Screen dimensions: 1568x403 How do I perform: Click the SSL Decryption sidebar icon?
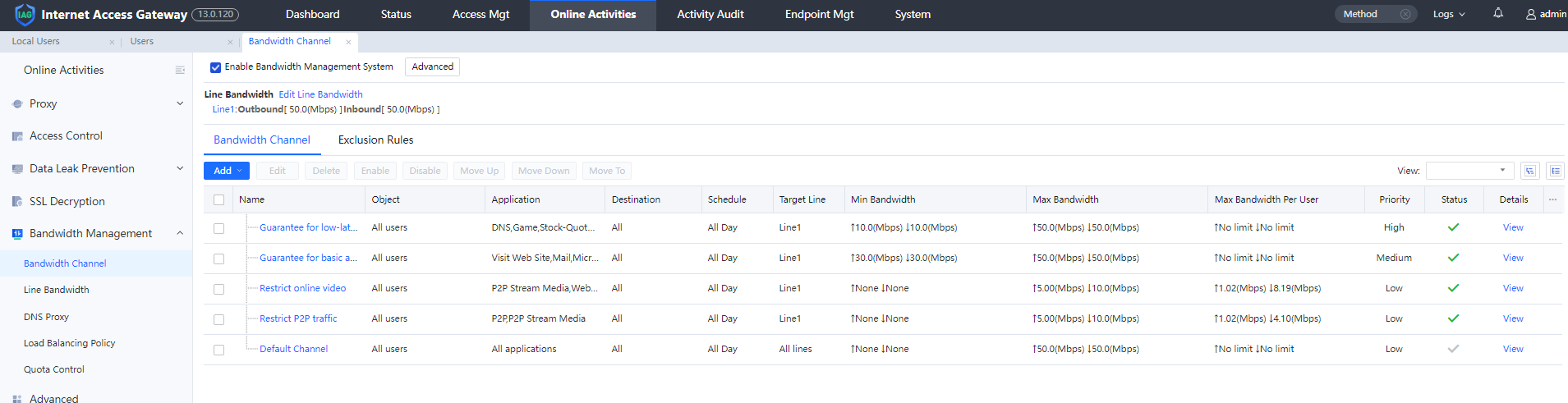[17, 202]
